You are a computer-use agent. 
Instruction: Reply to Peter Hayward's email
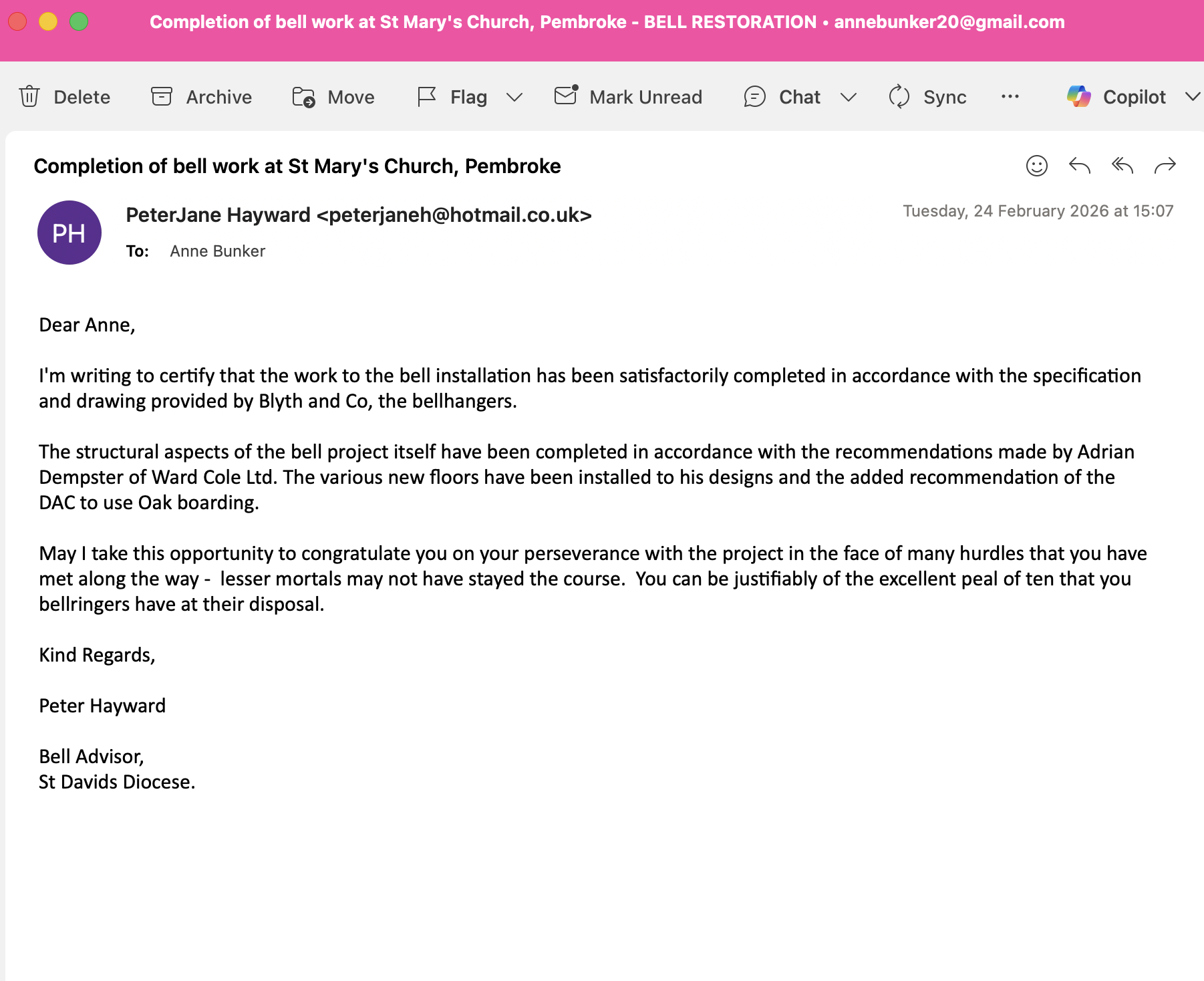pyautogui.click(x=1080, y=166)
